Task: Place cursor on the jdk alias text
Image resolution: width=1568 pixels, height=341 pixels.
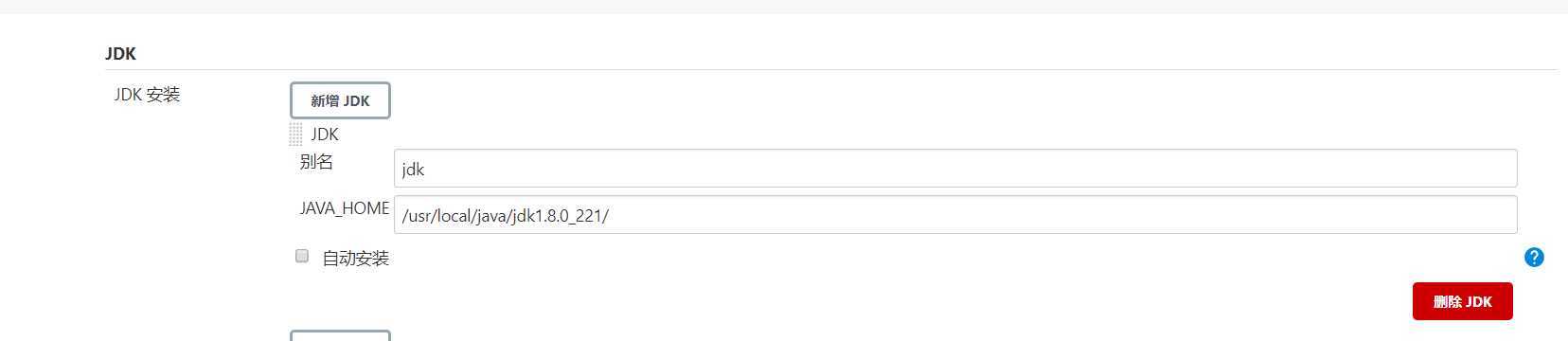Action: click(x=413, y=170)
